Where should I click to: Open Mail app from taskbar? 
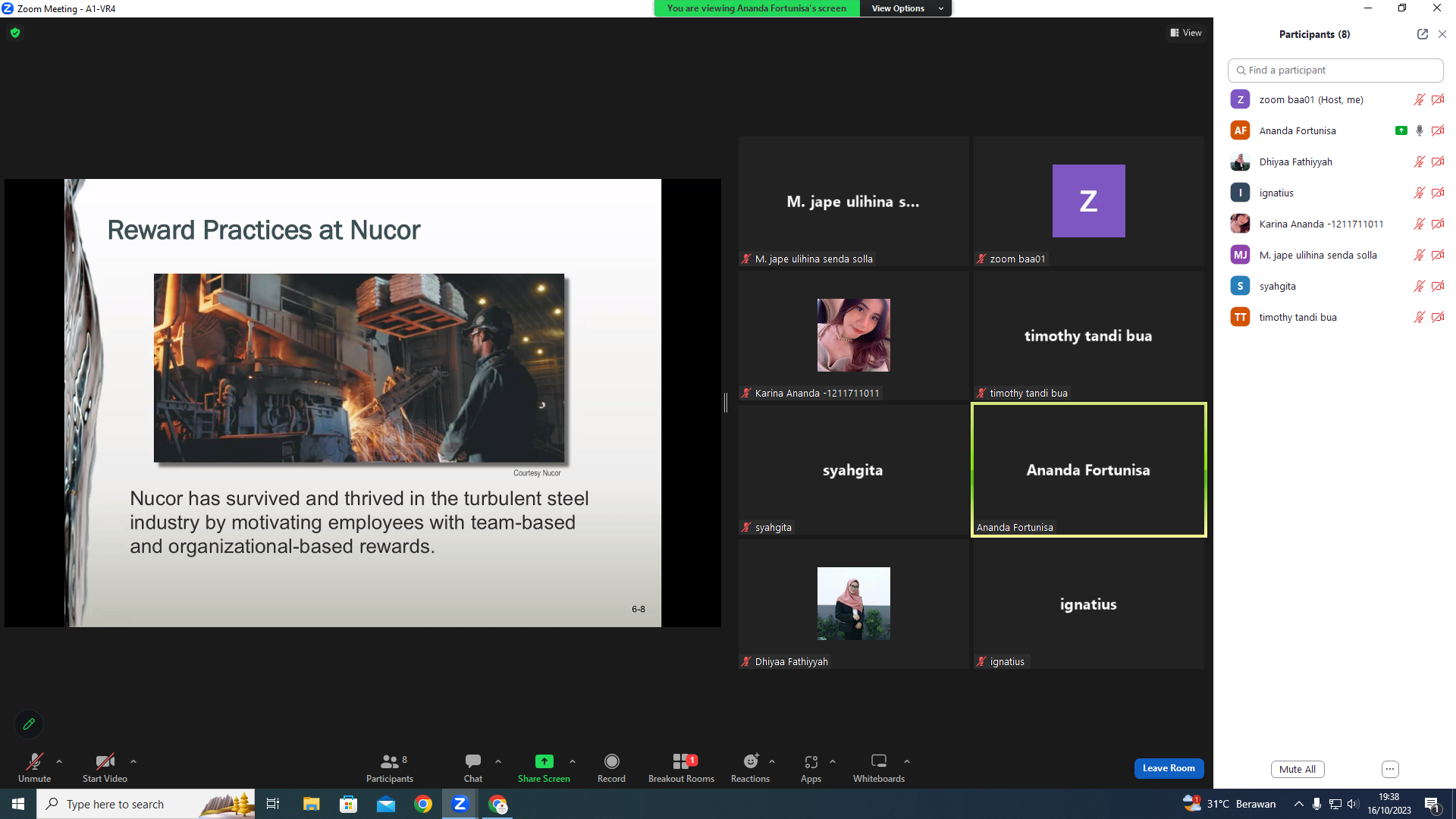tap(386, 804)
